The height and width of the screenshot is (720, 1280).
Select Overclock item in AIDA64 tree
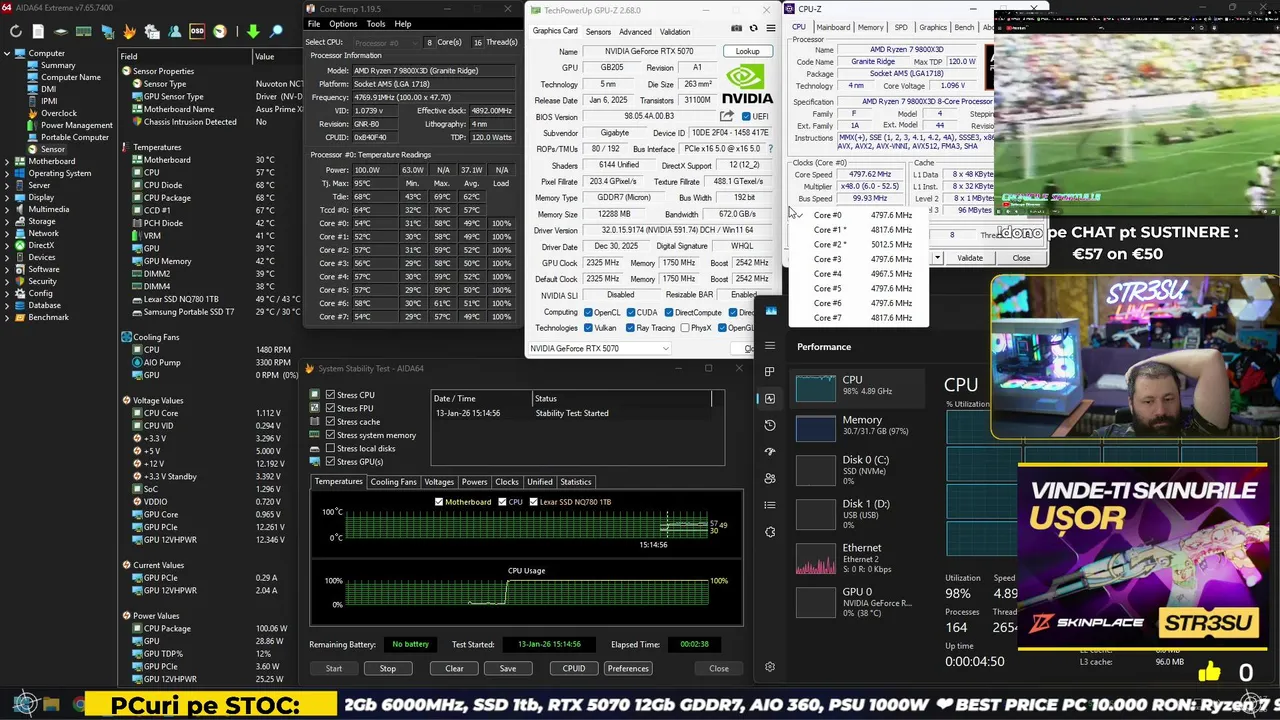pos(58,113)
